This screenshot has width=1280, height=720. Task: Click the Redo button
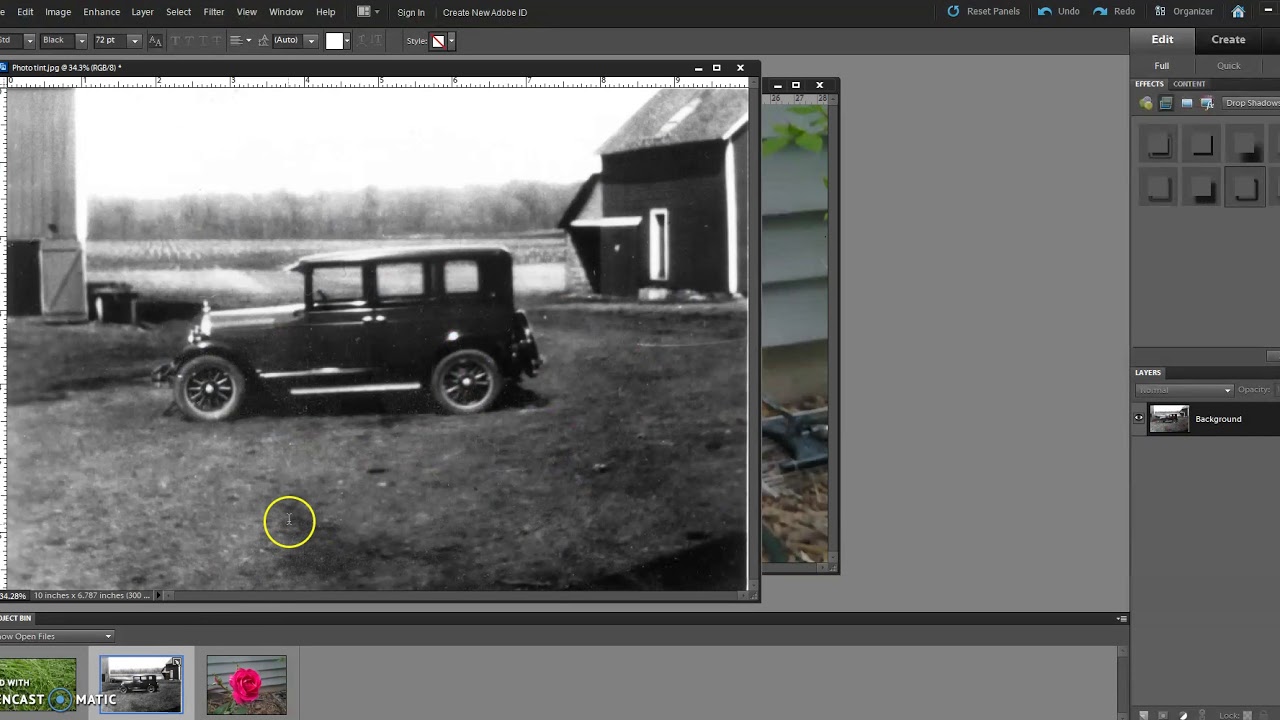click(x=1114, y=11)
